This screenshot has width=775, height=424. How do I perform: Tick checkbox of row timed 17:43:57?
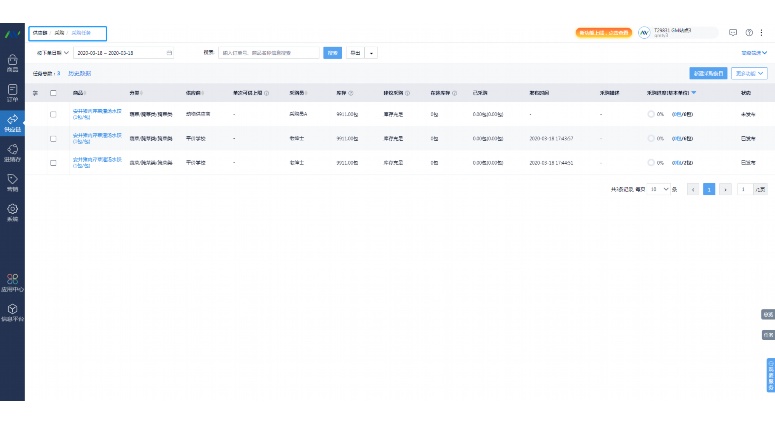(53, 139)
